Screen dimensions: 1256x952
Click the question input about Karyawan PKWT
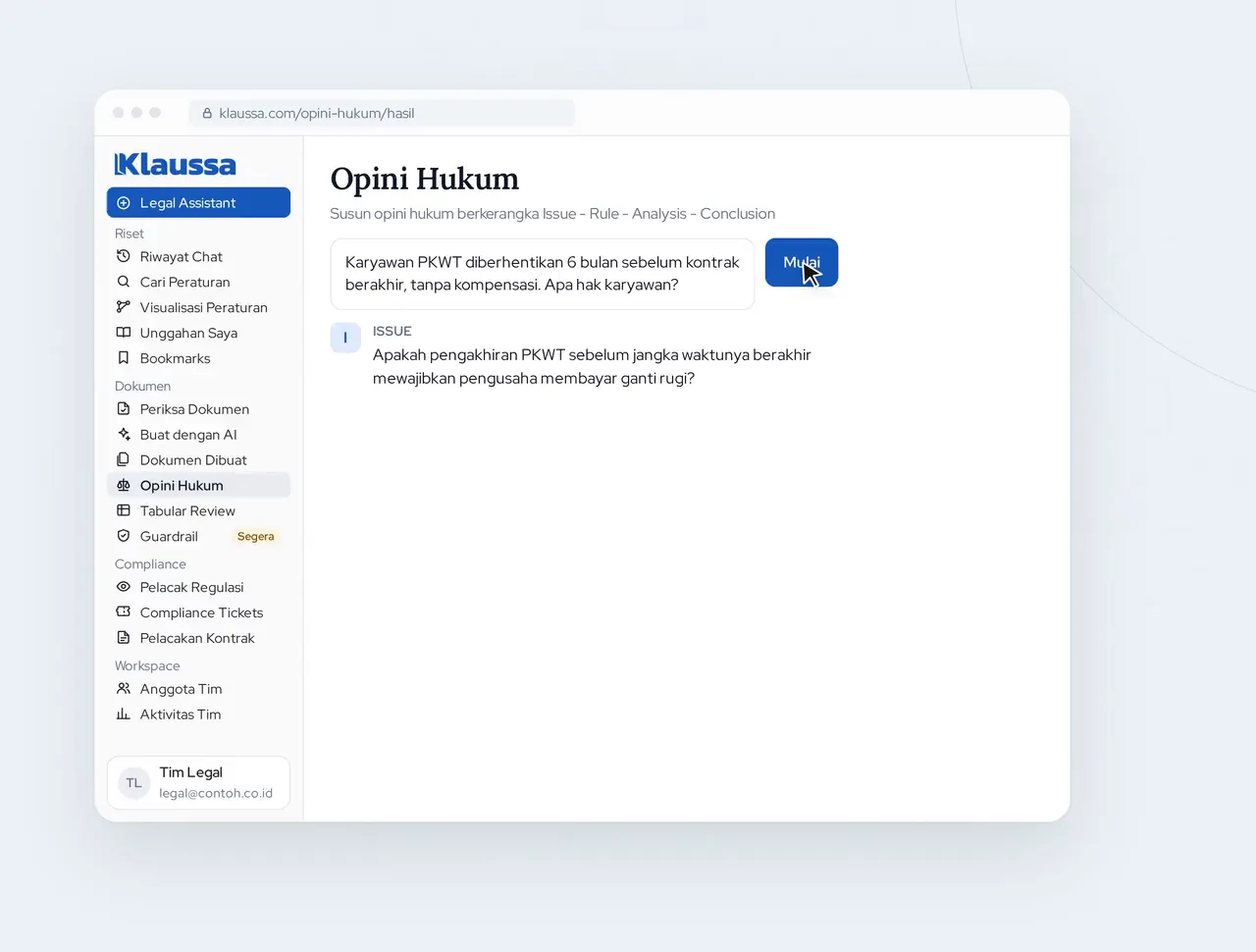tap(543, 274)
